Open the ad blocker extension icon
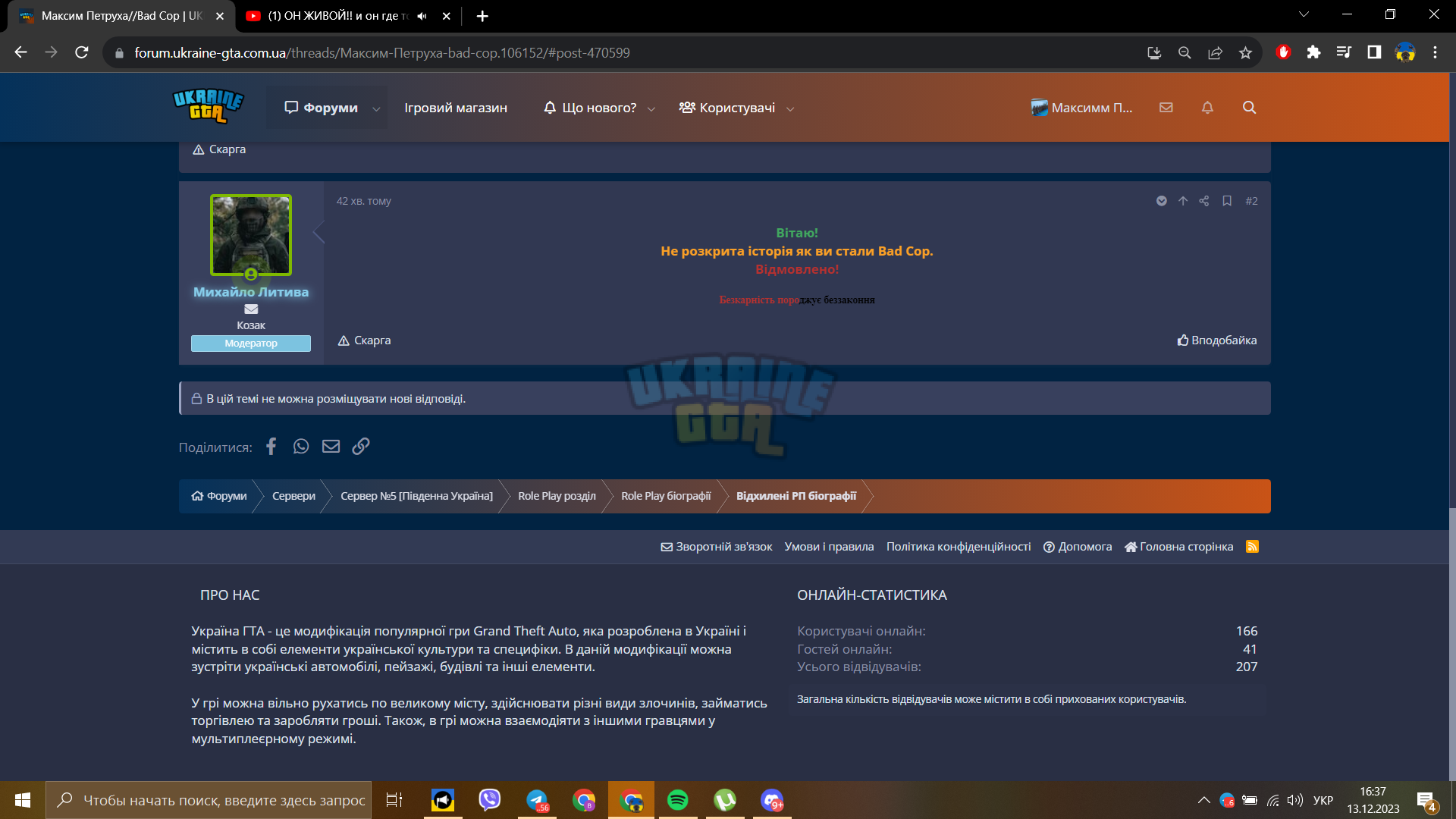The image size is (1456, 819). [1283, 52]
